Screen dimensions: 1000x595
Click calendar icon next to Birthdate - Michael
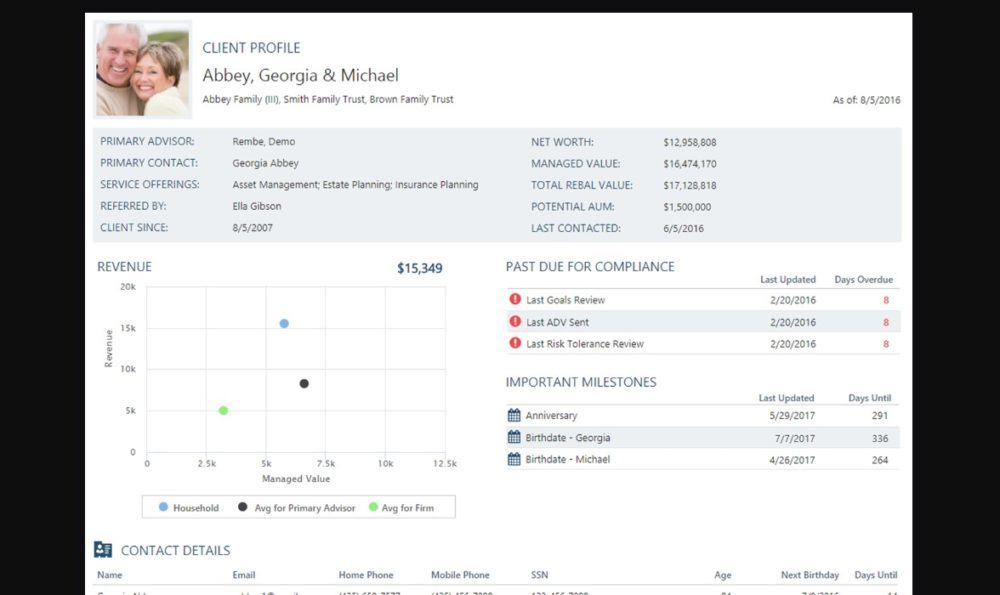click(514, 459)
